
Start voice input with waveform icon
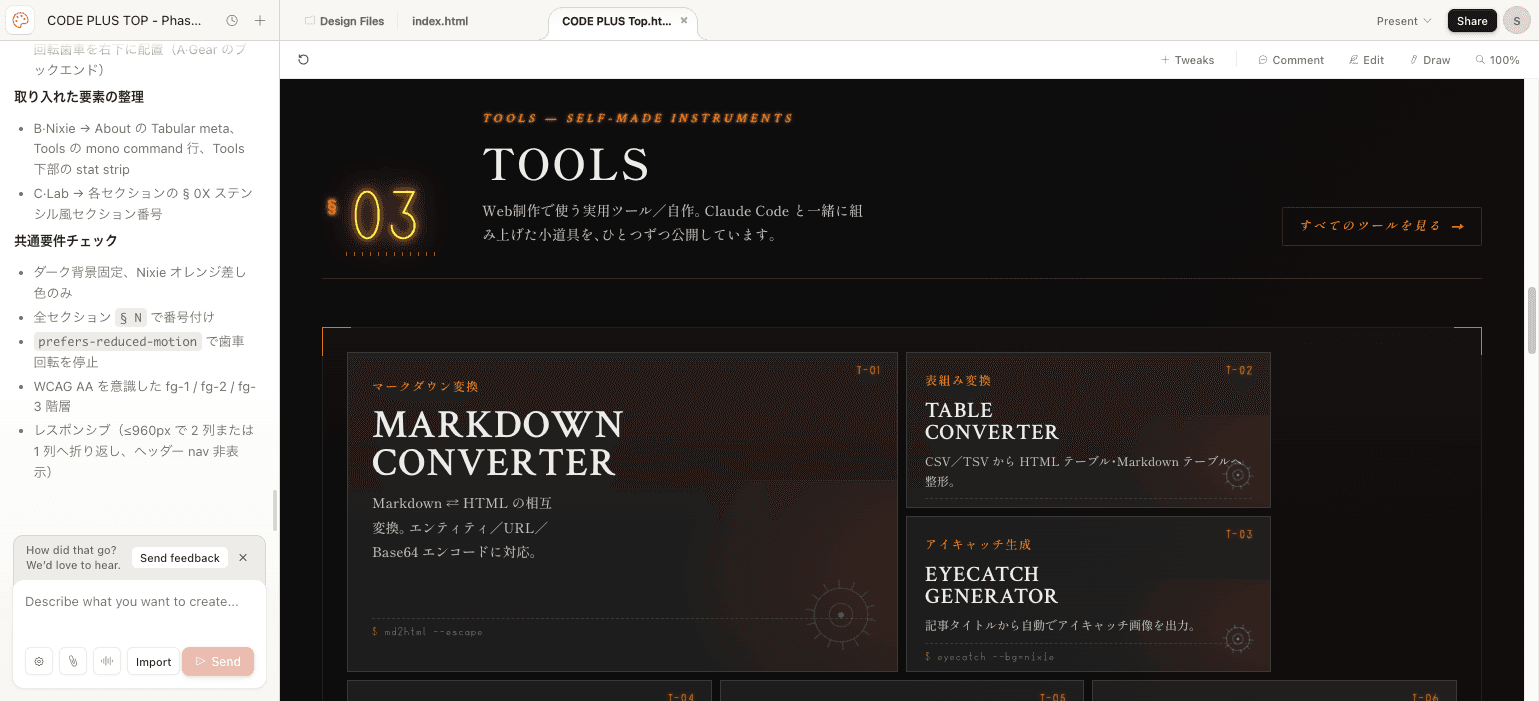tap(107, 661)
